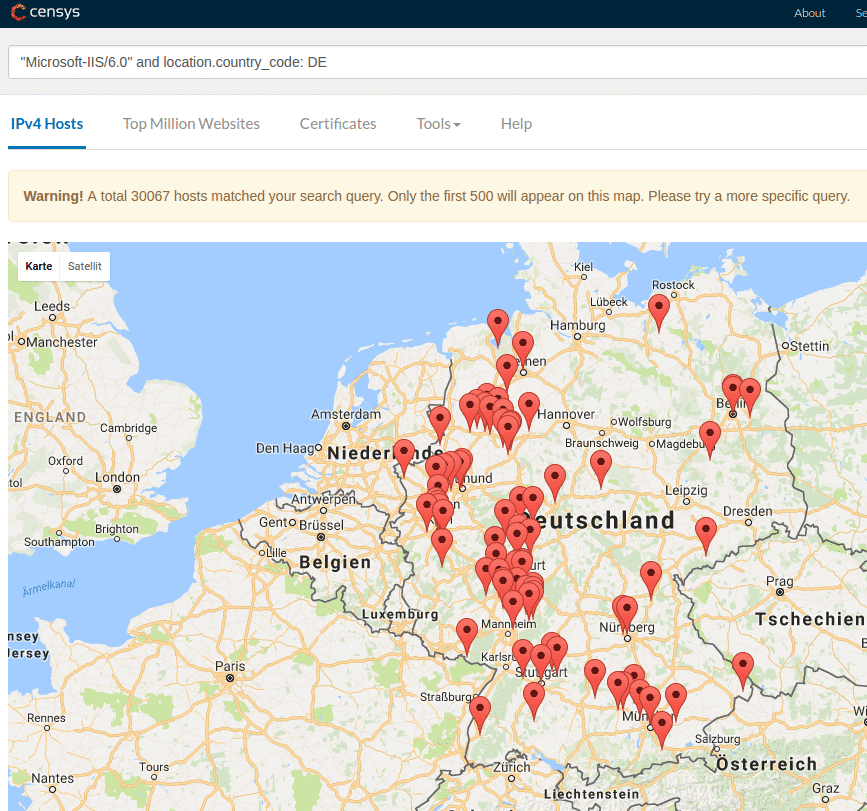Click the Manchester city label
This screenshot has height=811, width=867.
point(62,342)
